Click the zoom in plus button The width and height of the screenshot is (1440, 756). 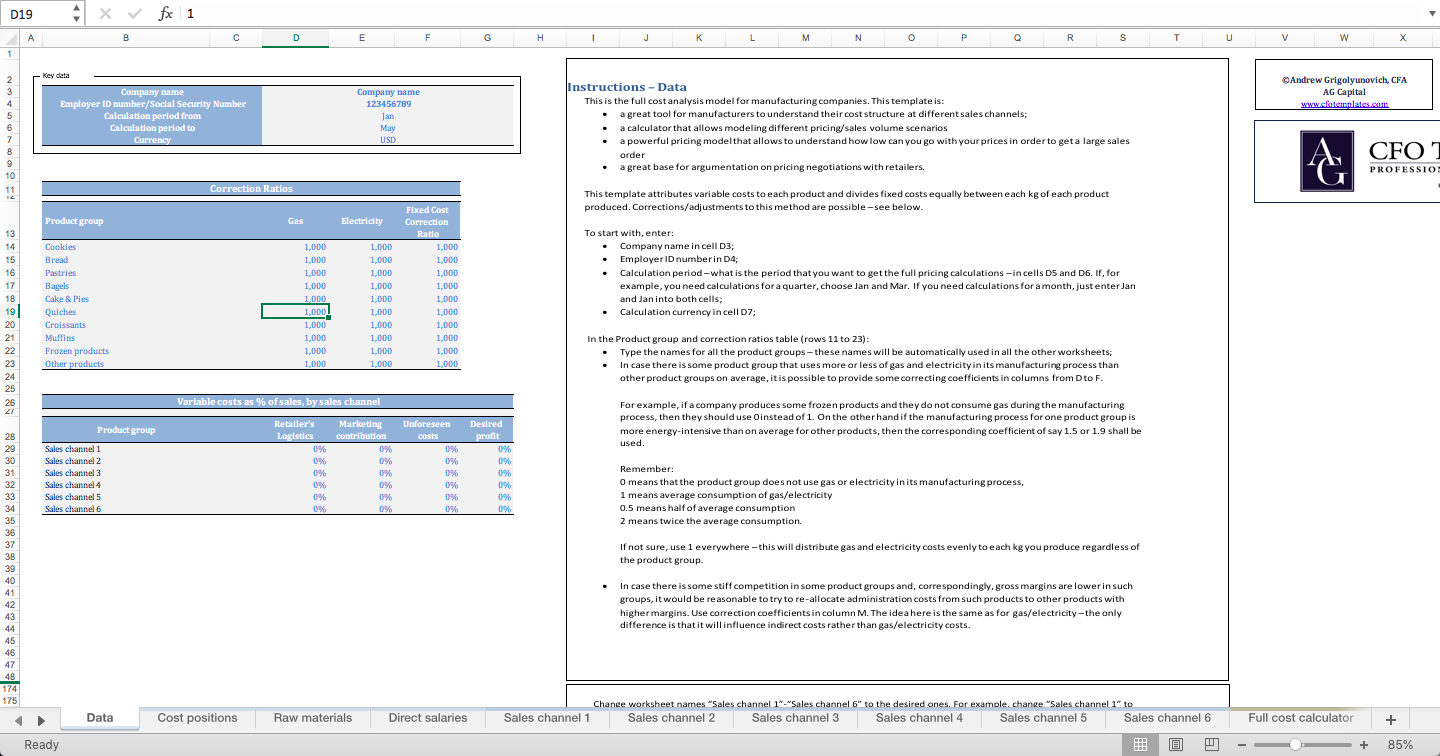pyautogui.click(x=1363, y=744)
